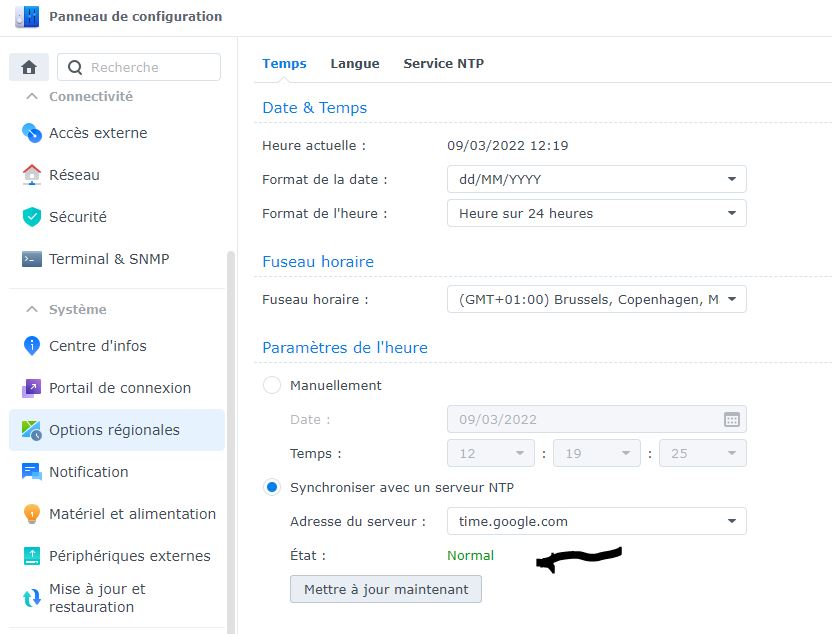Open the Fuseau horaire dropdown

(x=597, y=299)
